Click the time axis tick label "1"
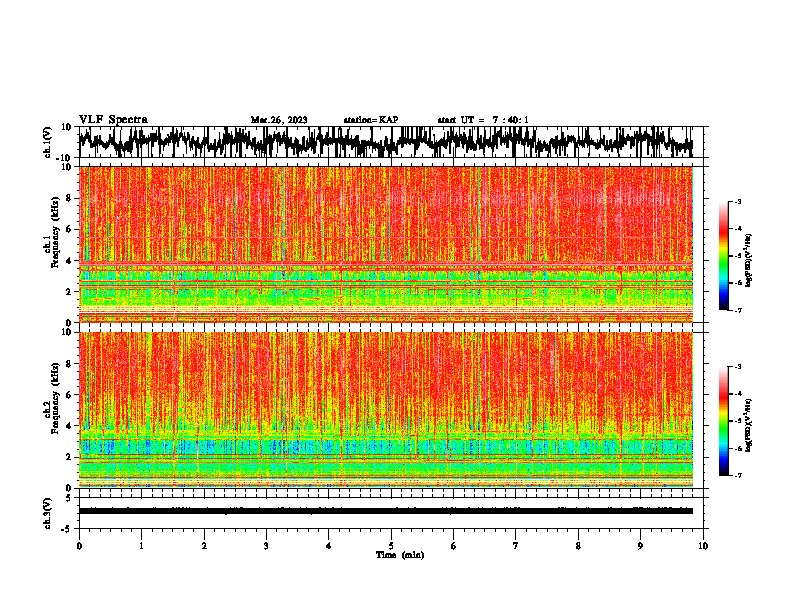Image resolution: width=792 pixels, height=612 pixels. pos(141,546)
